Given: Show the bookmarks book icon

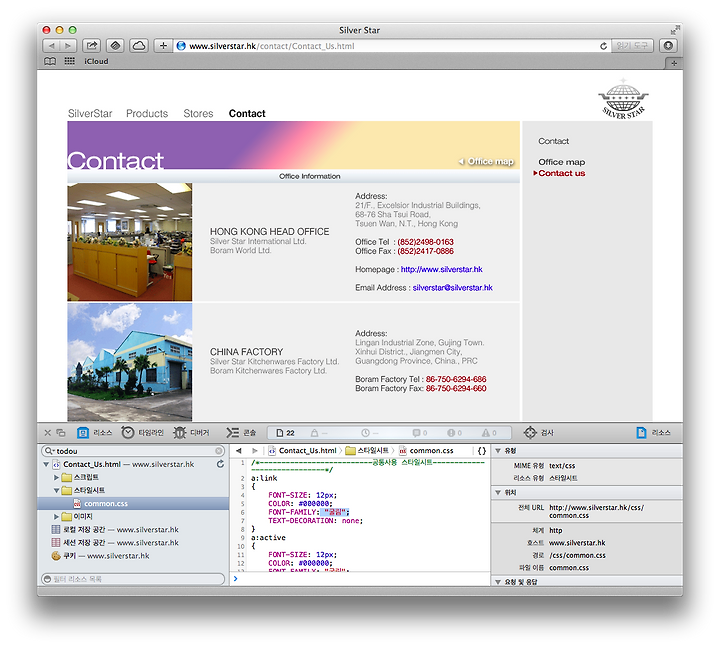Looking at the screenshot, I should (50, 61).
